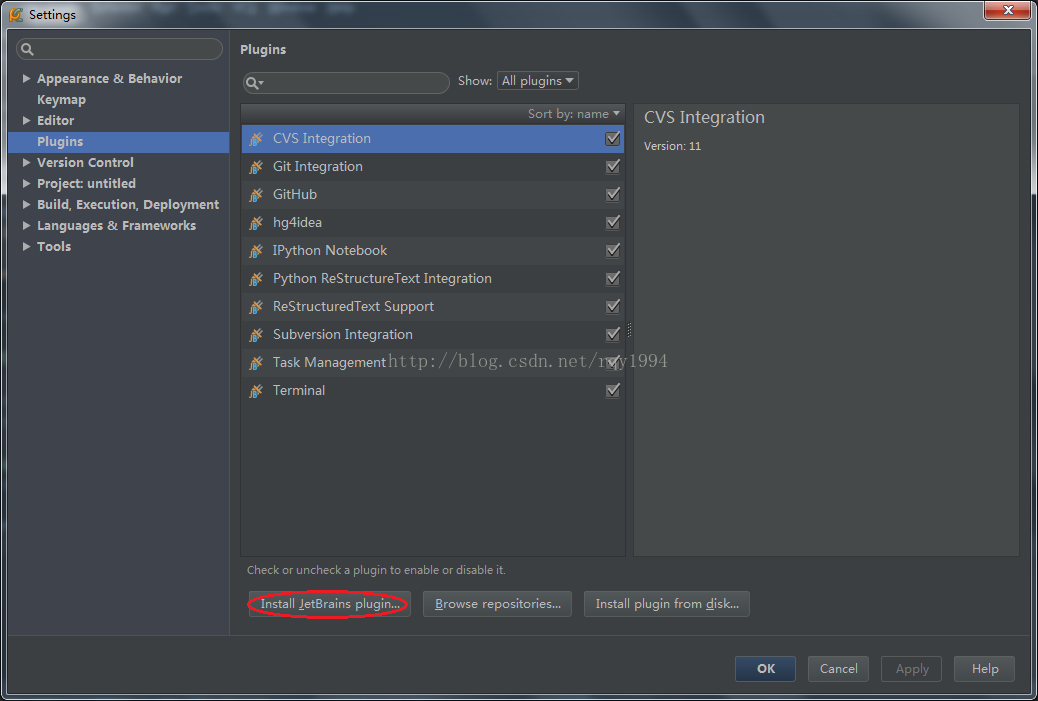1038x701 pixels.
Task: Expand the Appearance & Behavior tree node
Action: pos(26,79)
